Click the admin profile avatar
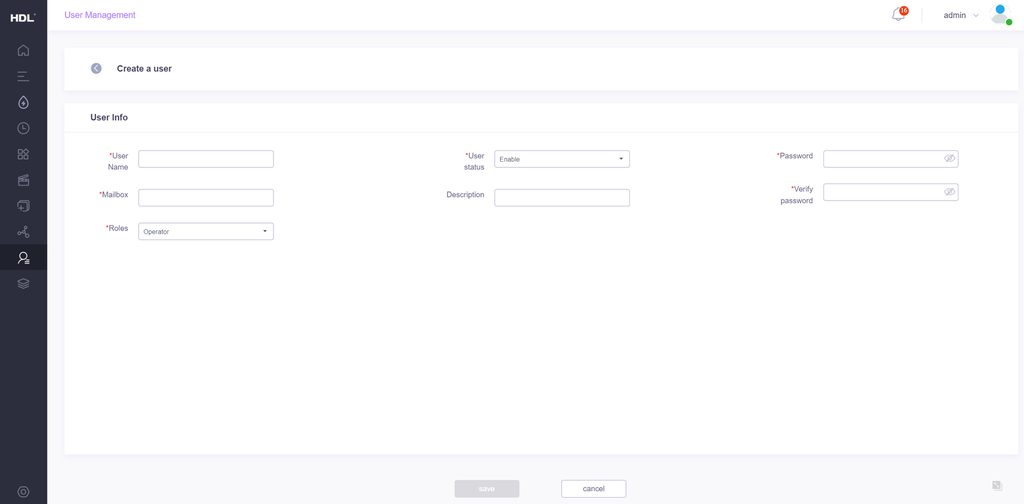 coord(1000,14)
